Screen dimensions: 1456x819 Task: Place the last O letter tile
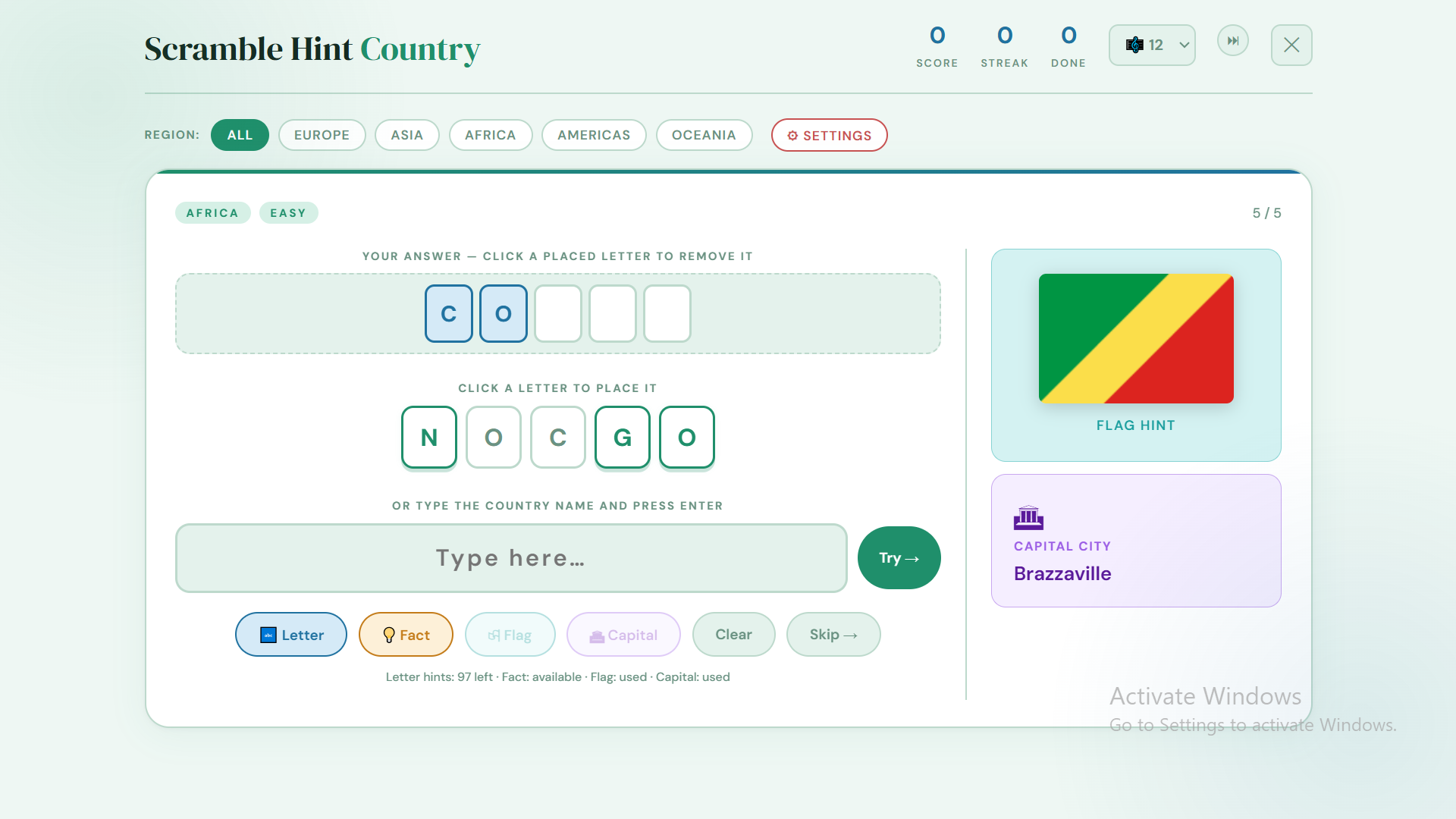pos(687,438)
